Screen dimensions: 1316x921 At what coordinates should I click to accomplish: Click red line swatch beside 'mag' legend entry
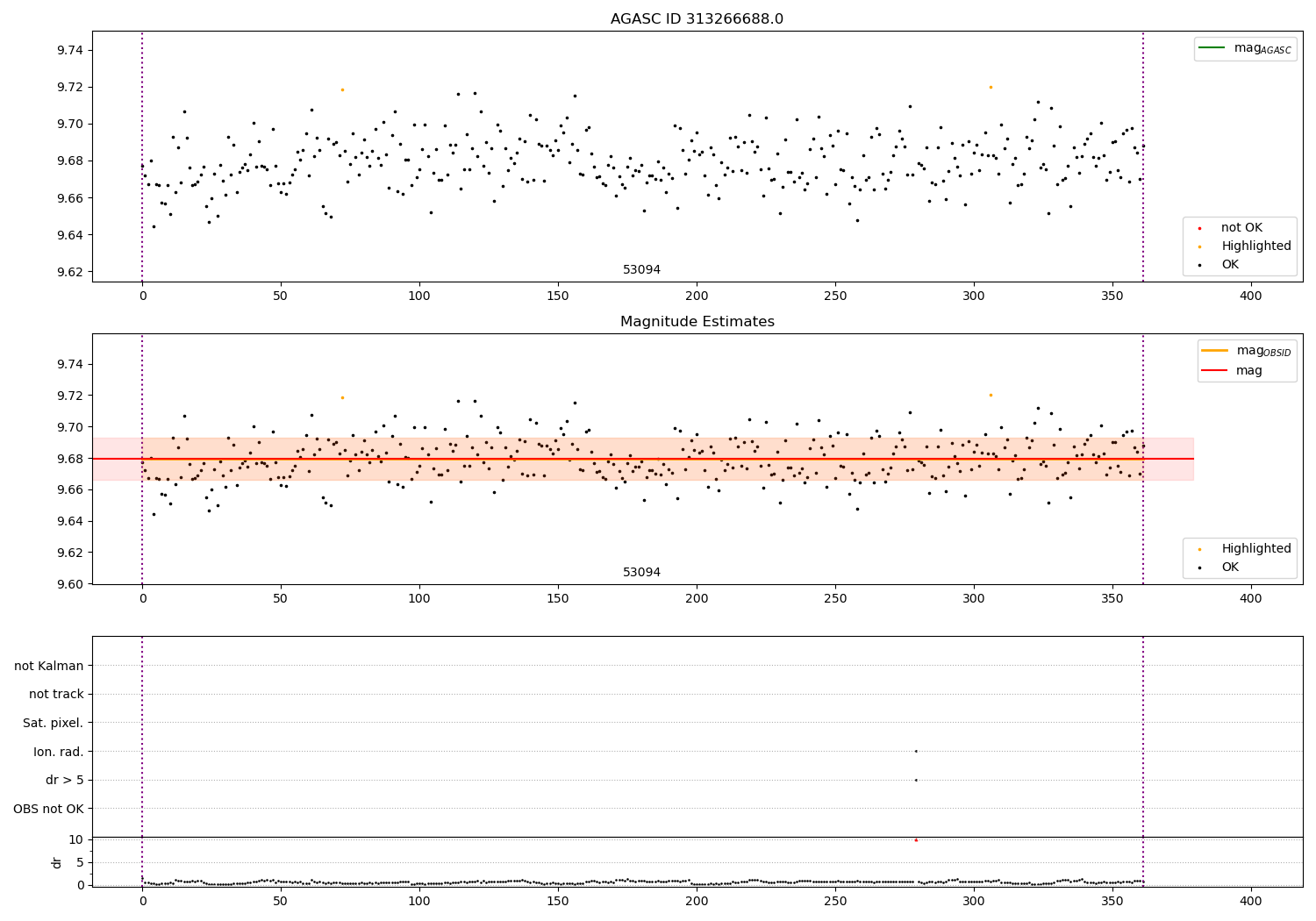point(1215,371)
